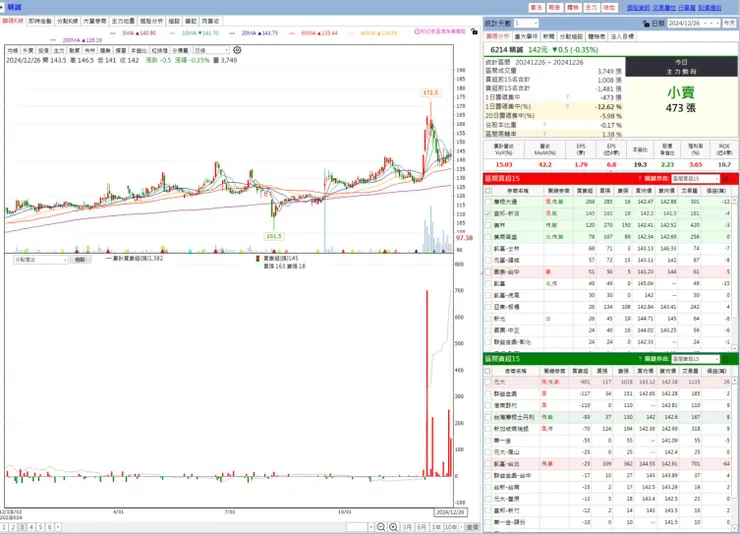The width and height of the screenshot is (740, 534).
Task: Select the 1年 range button
Action: pos(437,527)
